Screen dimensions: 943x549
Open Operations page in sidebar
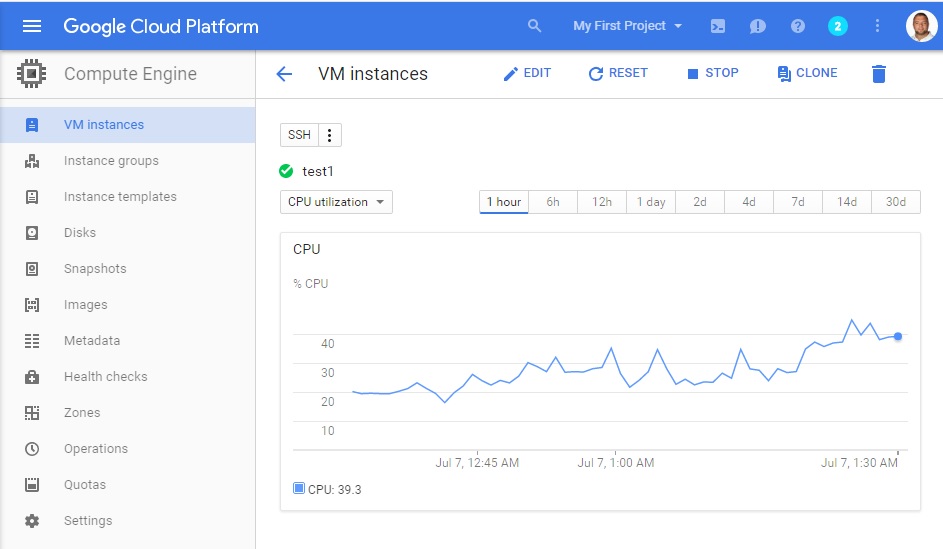(127, 449)
